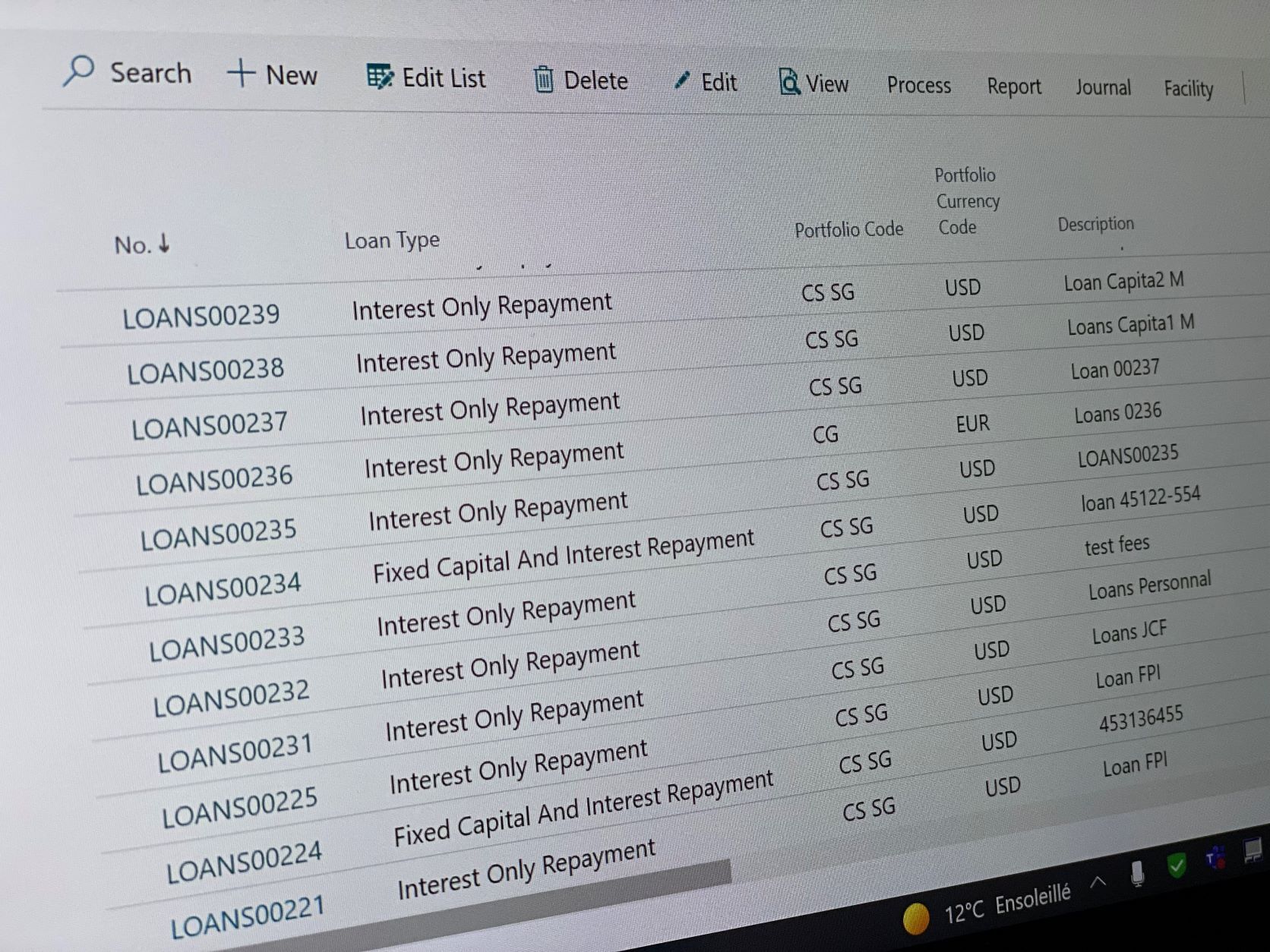The image size is (1270, 952).
Task: Open loan LOANS00235 in the No. column
Action: [x=219, y=534]
